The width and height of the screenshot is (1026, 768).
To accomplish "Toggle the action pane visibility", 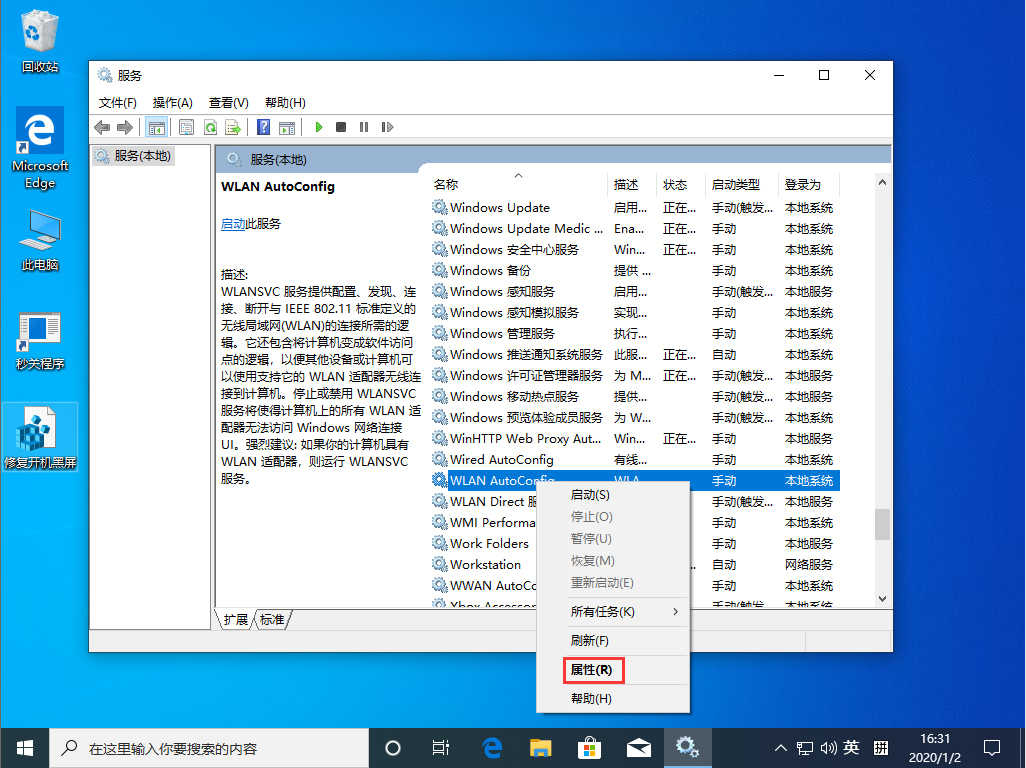I will [x=288, y=127].
